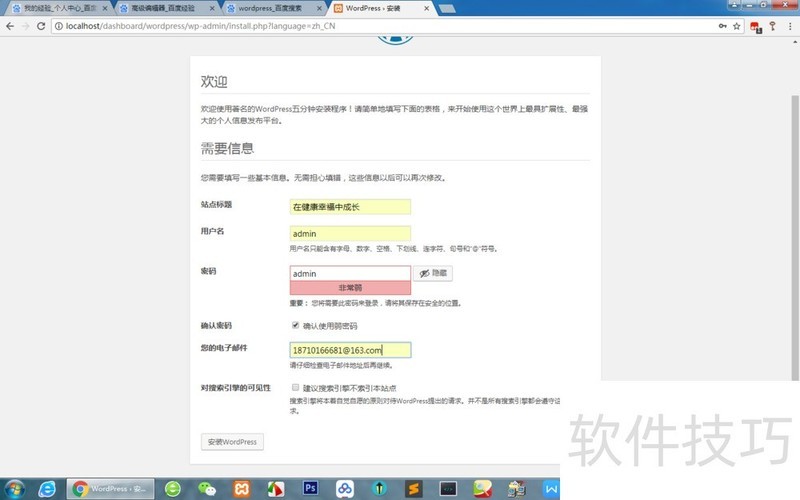The image size is (800, 500).
Task: Click the browser address bar URL
Action: point(201,26)
